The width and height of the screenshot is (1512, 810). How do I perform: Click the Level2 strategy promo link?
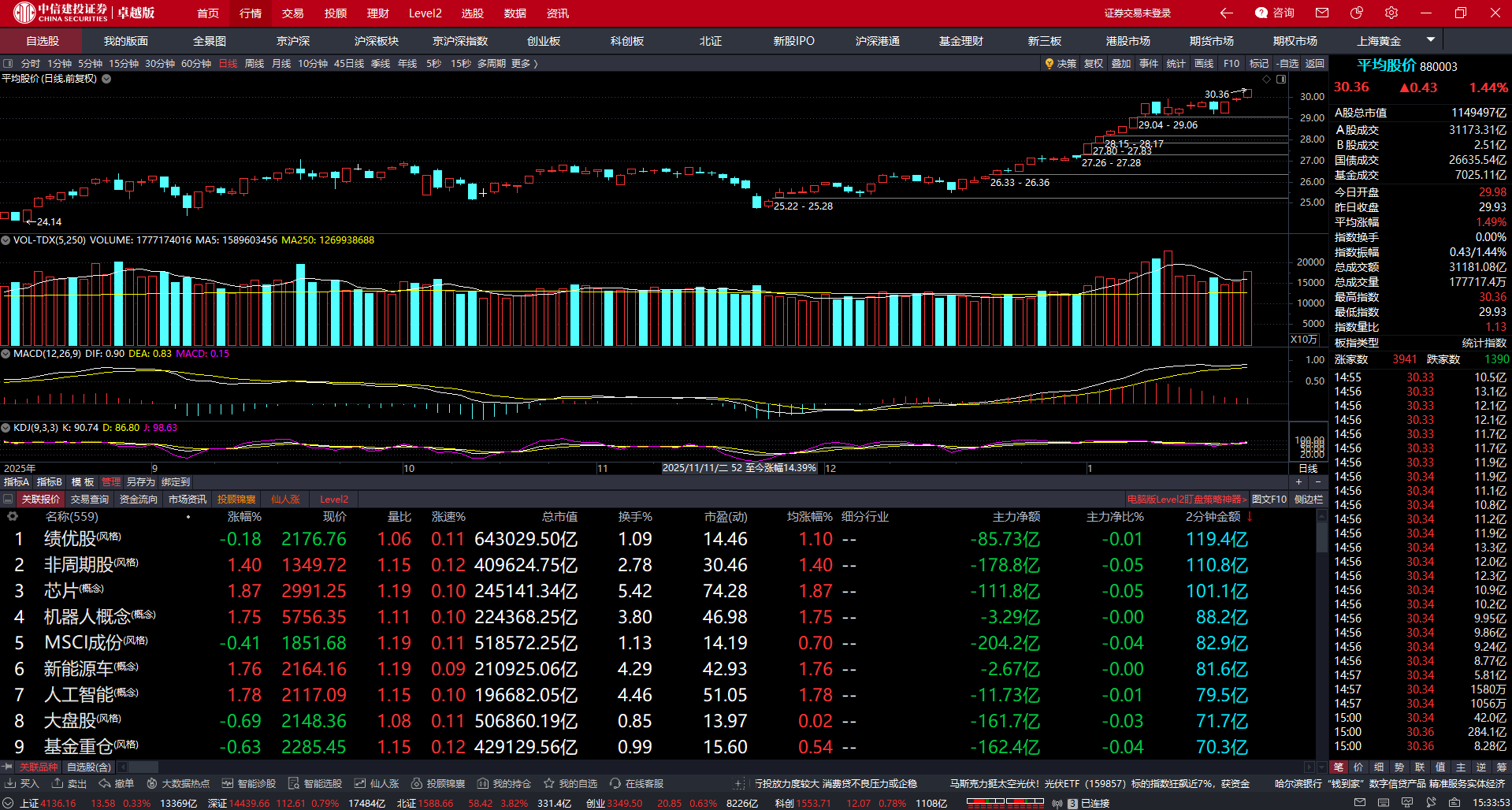[x=1187, y=499]
